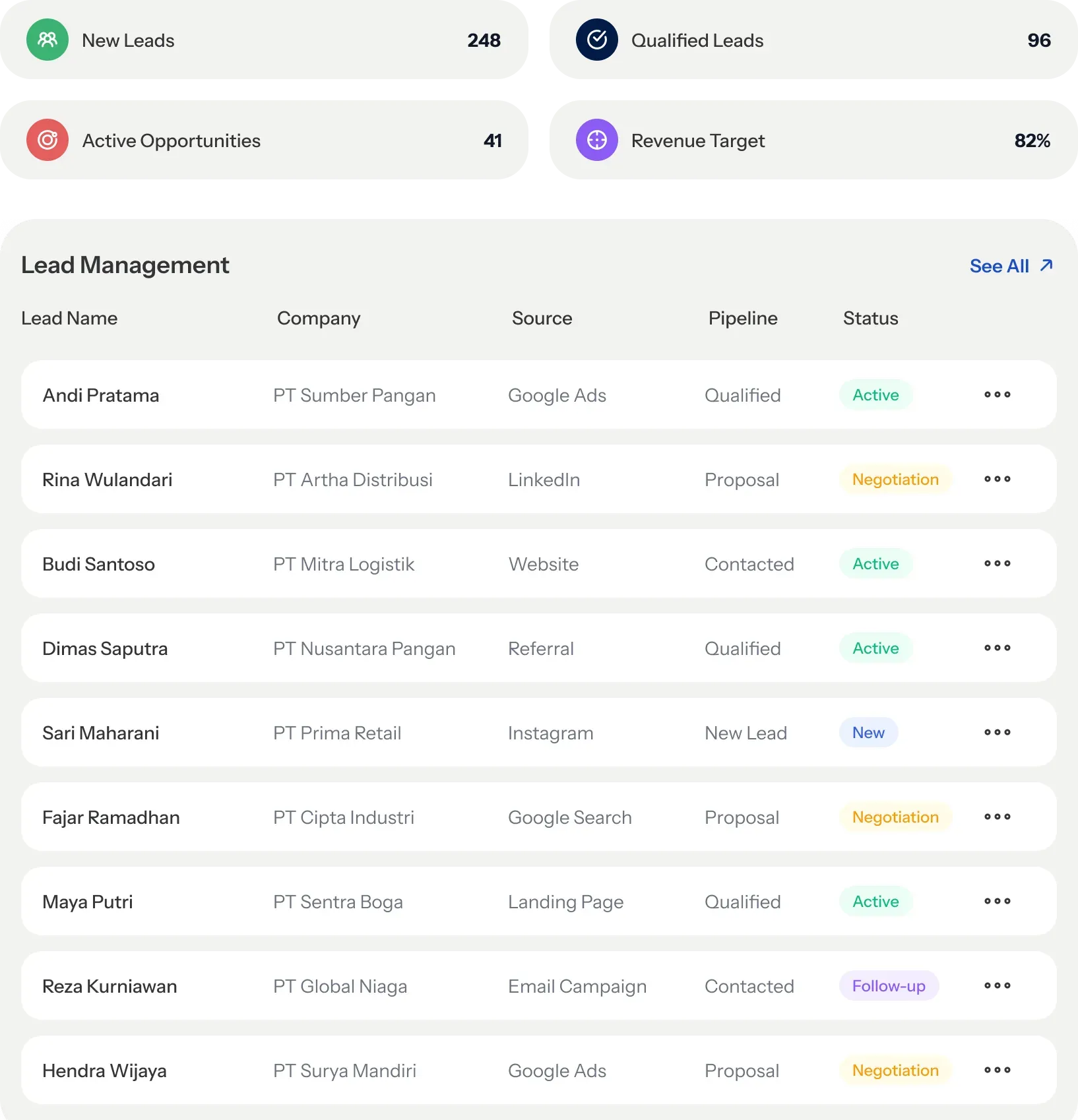Open the Dimas Saputra lead row
The image size is (1078, 1120).
538,648
